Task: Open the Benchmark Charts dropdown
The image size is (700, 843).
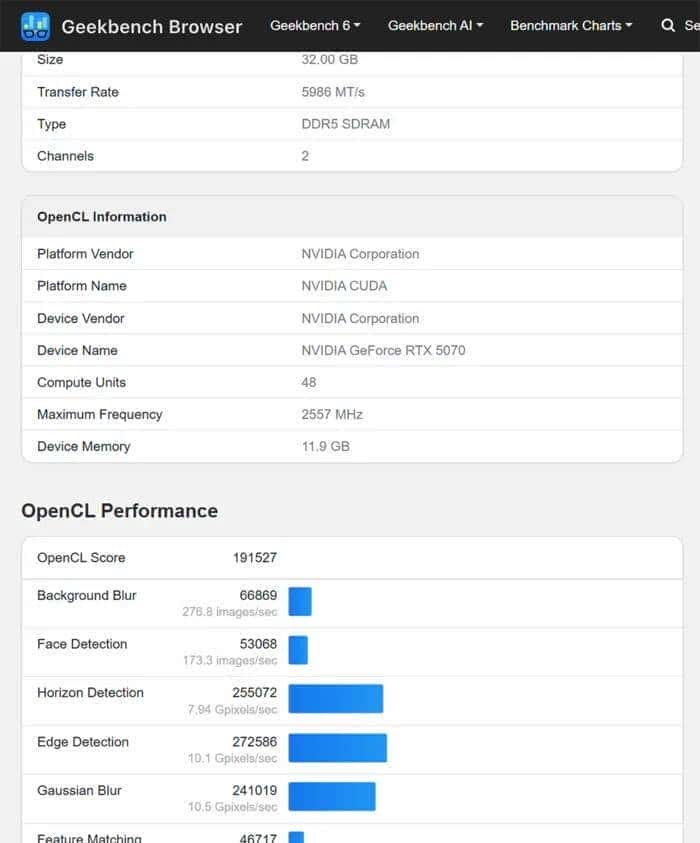Action: (571, 26)
